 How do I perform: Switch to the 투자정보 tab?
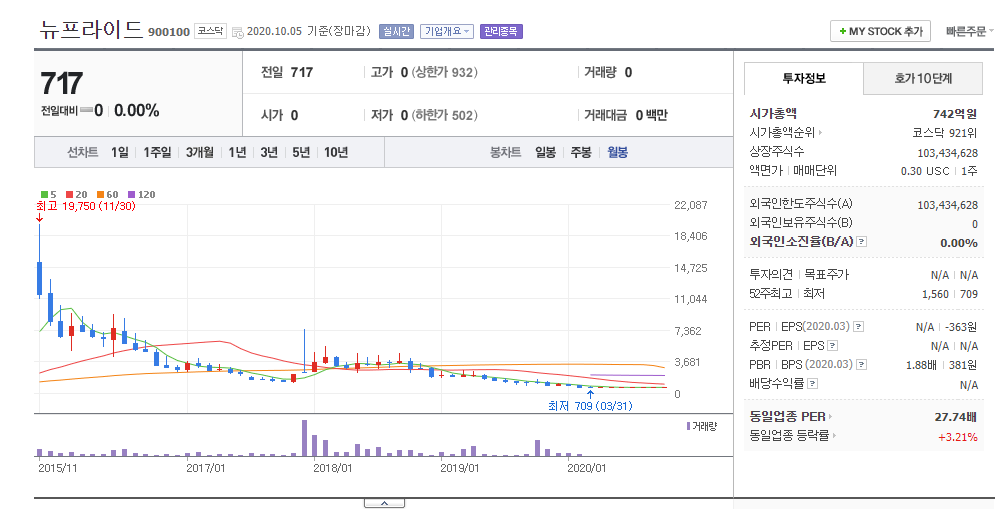(804, 79)
